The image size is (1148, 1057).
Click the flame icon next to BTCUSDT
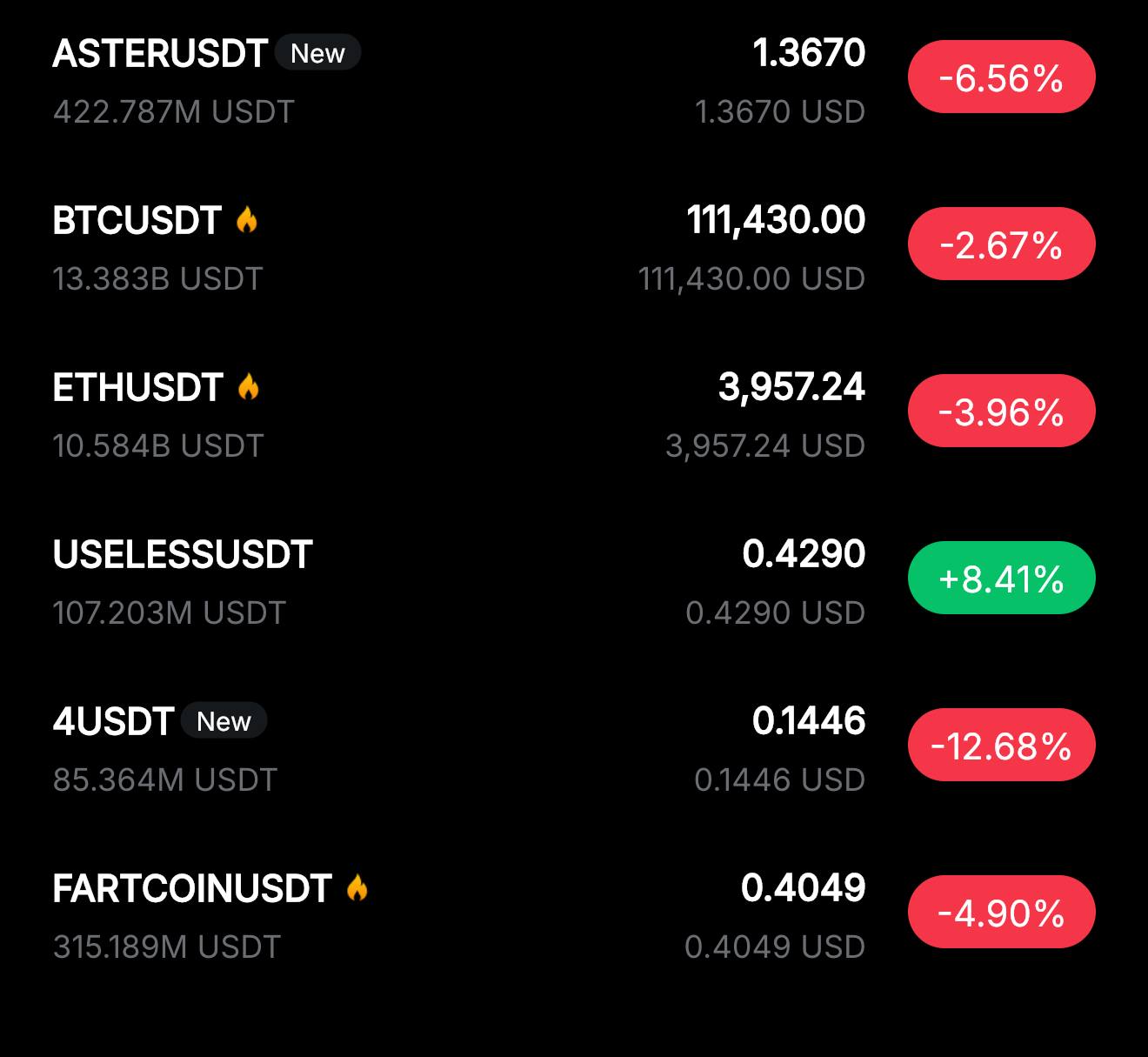pos(247,220)
